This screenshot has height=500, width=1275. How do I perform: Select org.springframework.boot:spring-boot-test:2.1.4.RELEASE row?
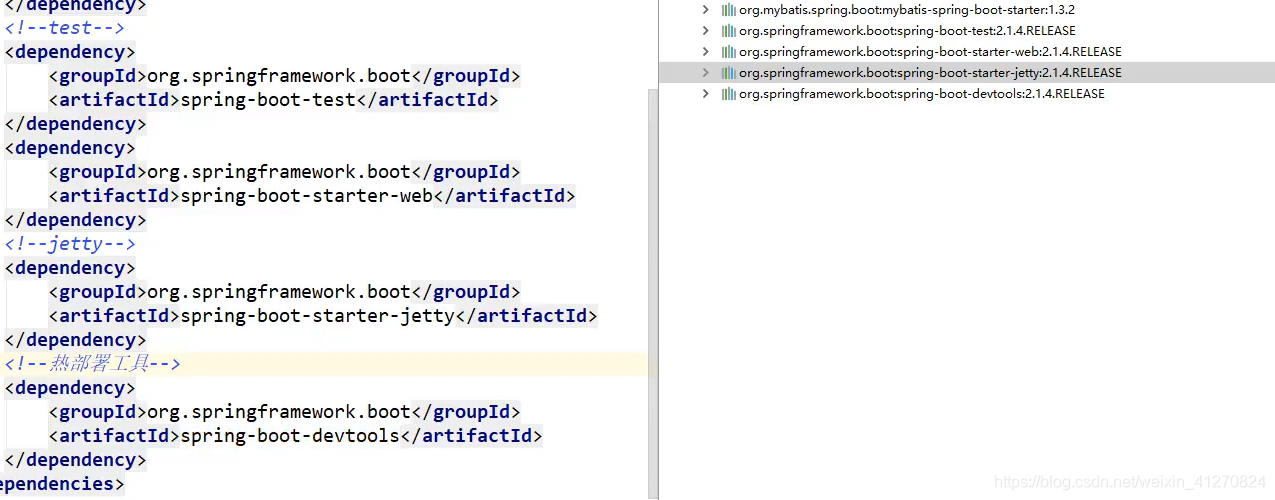[x=967, y=31]
